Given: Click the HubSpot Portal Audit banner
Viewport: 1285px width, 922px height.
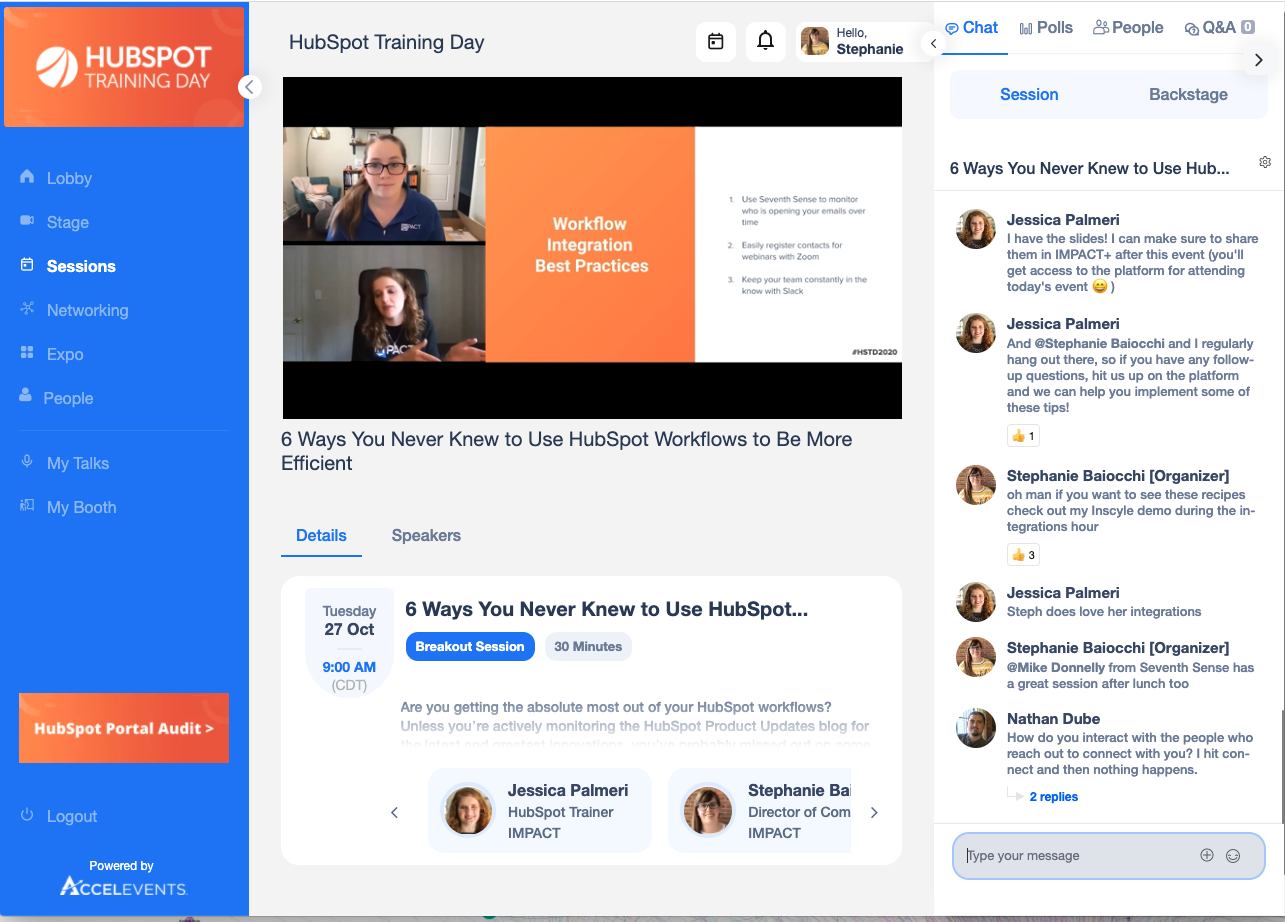Looking at the screenshot, I should (x=124, y=728).
